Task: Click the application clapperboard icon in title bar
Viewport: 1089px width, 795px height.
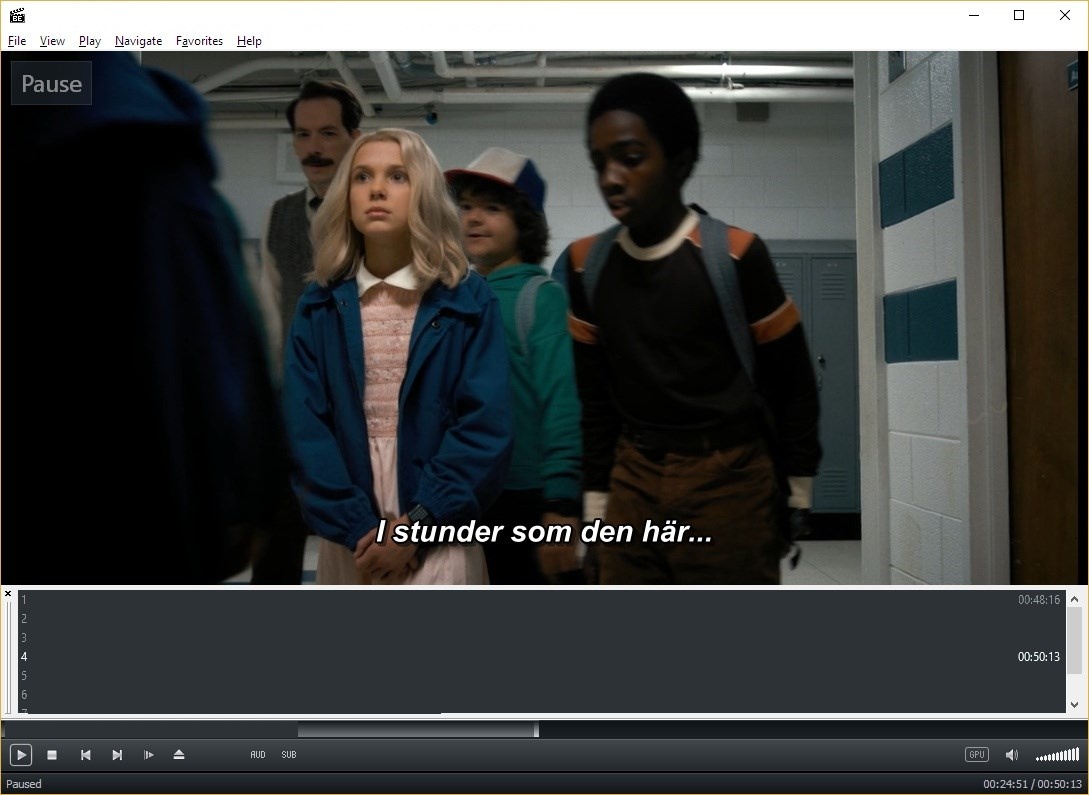Action: (x=17, y=15)
